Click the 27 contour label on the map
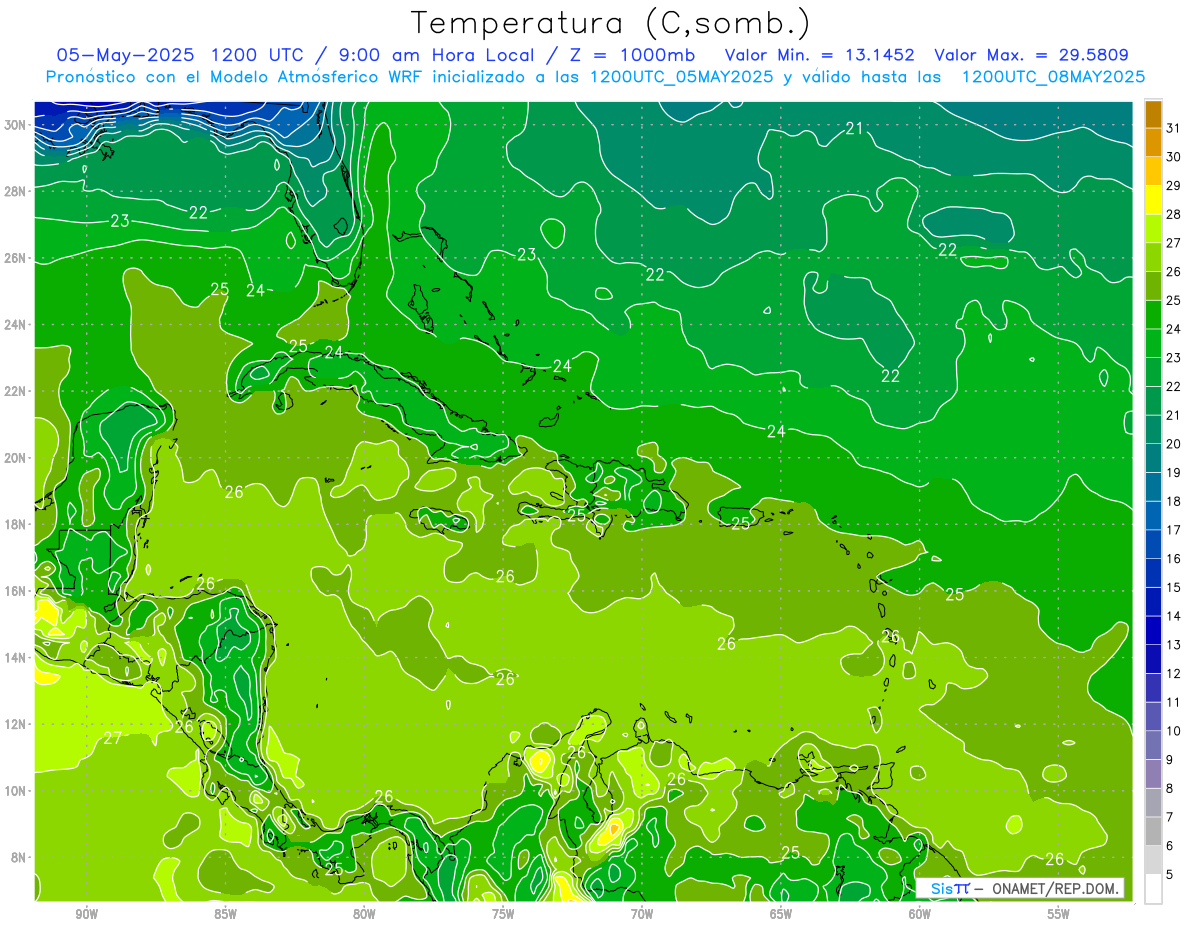 (x=112, y=739)
